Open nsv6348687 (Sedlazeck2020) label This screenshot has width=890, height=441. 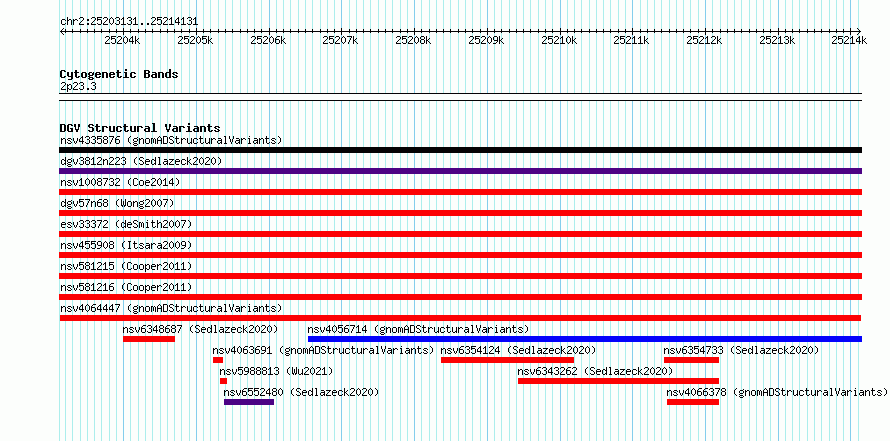tap(200, 329)
